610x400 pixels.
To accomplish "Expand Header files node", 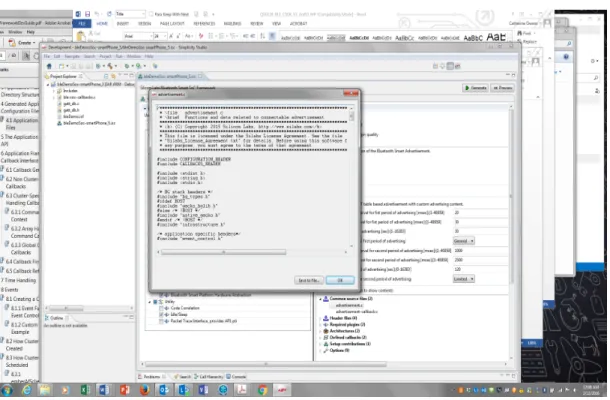I will (321, 318).
